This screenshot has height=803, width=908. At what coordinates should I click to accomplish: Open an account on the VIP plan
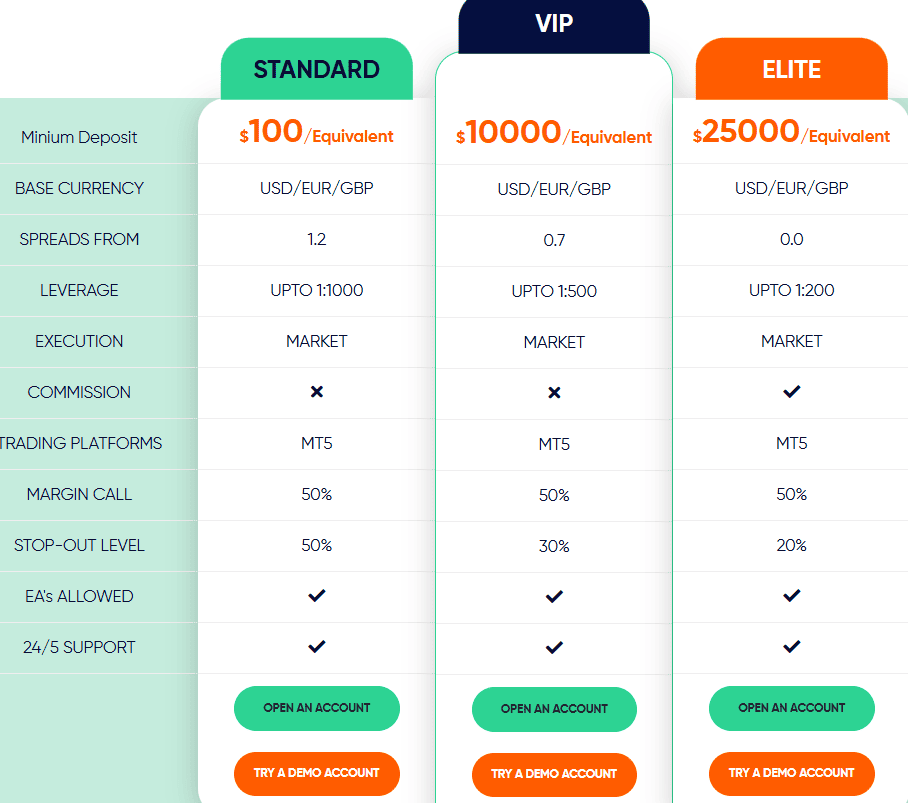coord(554,709)
